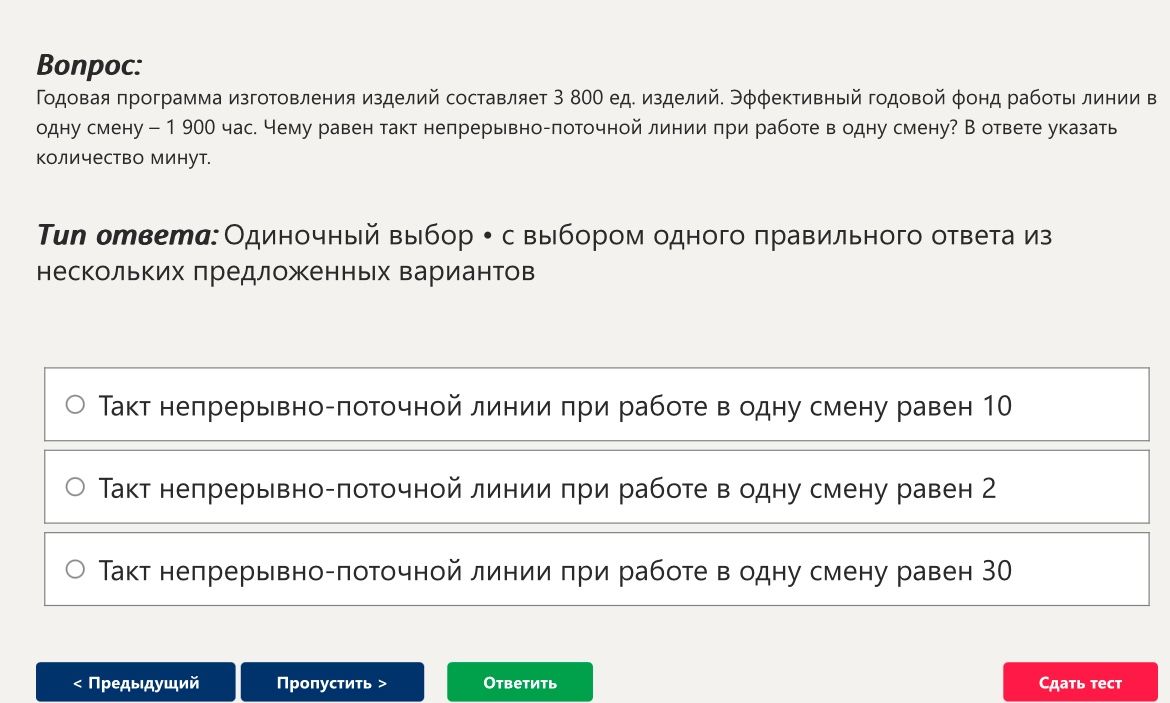Select the radio button for answer 10
Screen dimensions: 1170x703
tap(75, 404)
